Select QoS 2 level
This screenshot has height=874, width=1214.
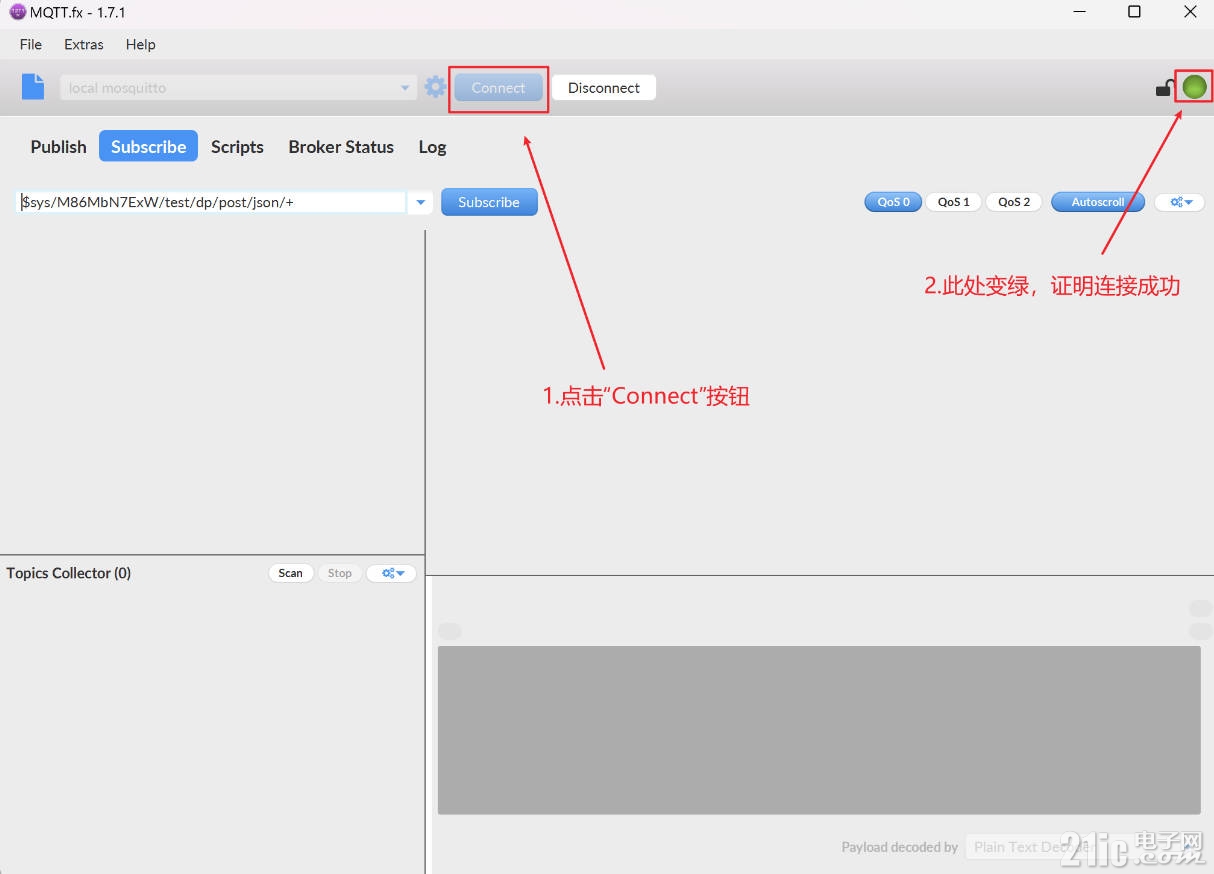click(1014, 202)
